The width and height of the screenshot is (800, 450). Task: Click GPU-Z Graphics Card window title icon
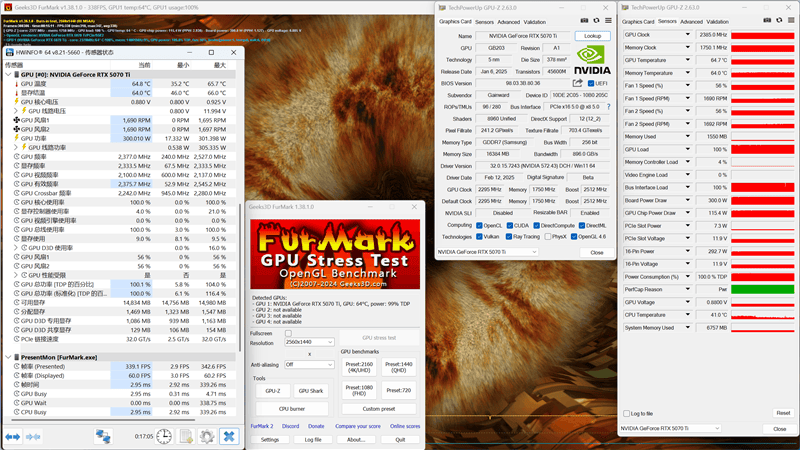pos(442,8)
